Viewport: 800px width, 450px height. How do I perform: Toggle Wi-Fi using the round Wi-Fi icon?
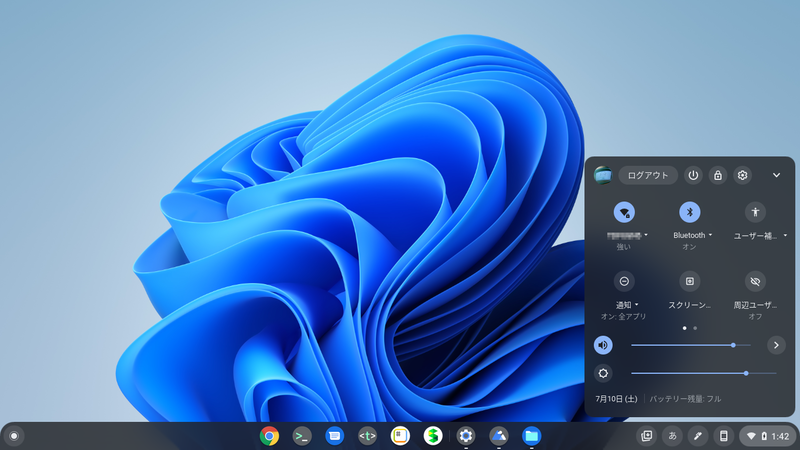(624, 212)
